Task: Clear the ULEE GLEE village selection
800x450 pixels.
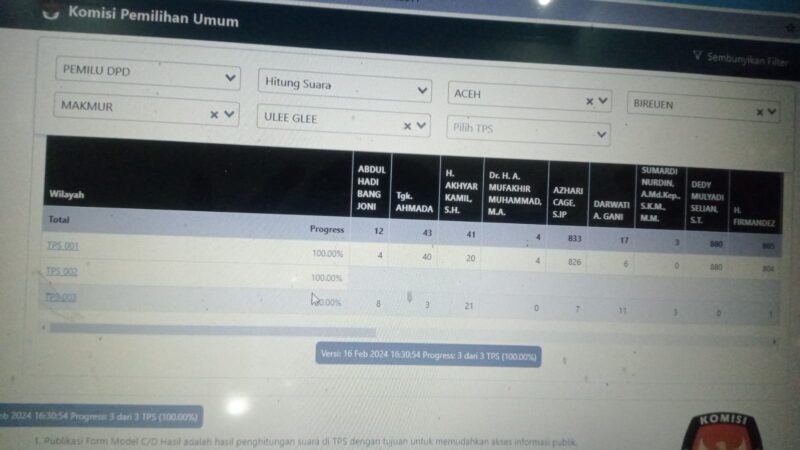Action: (x=407, y=126)
